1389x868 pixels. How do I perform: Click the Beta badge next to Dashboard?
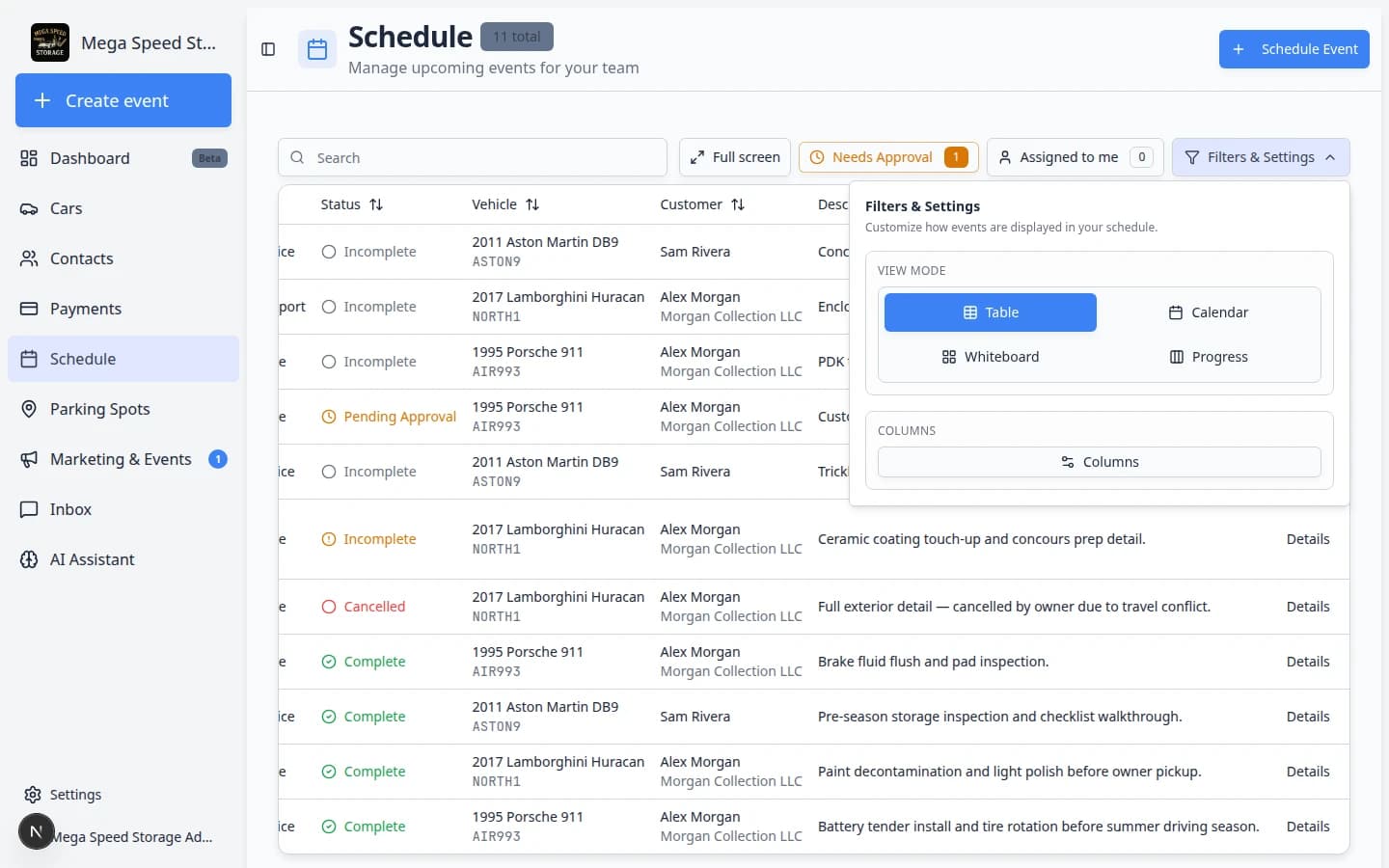(209, 158)
